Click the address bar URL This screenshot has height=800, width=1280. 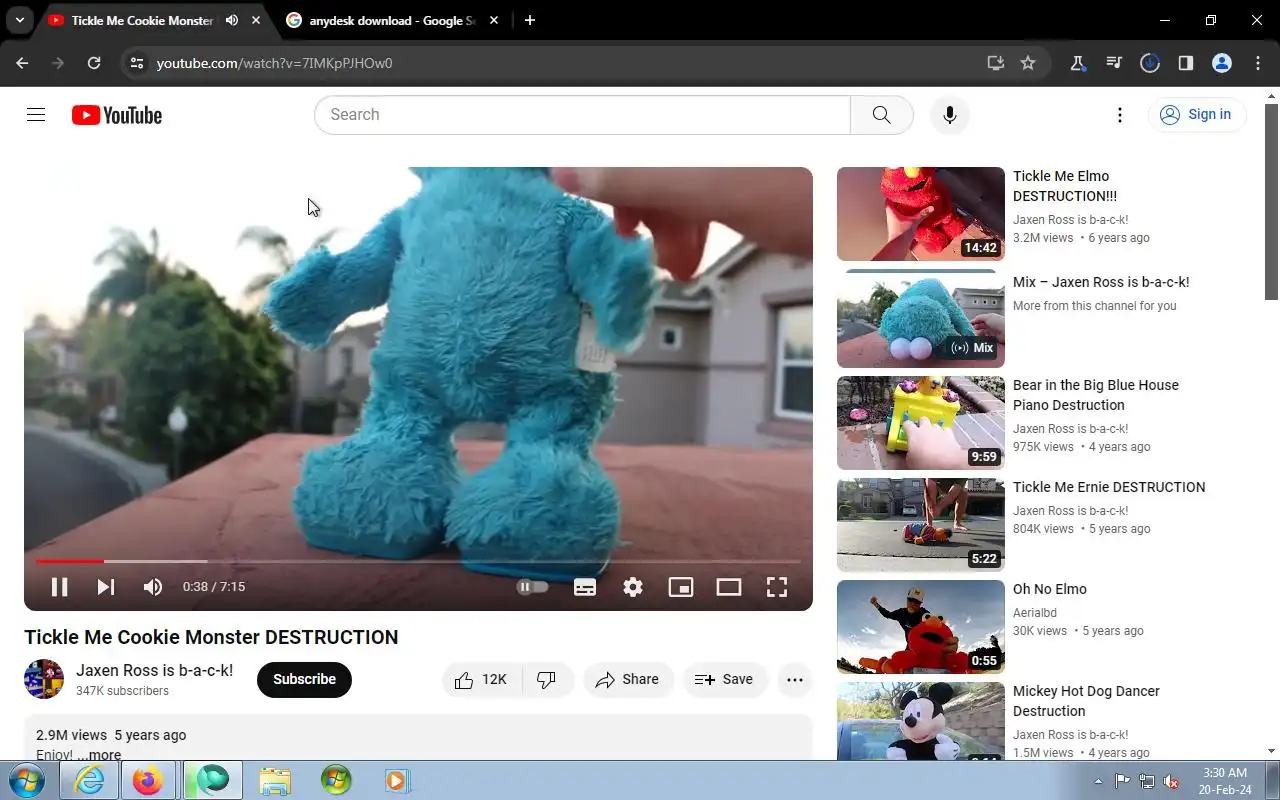[275, 63]
